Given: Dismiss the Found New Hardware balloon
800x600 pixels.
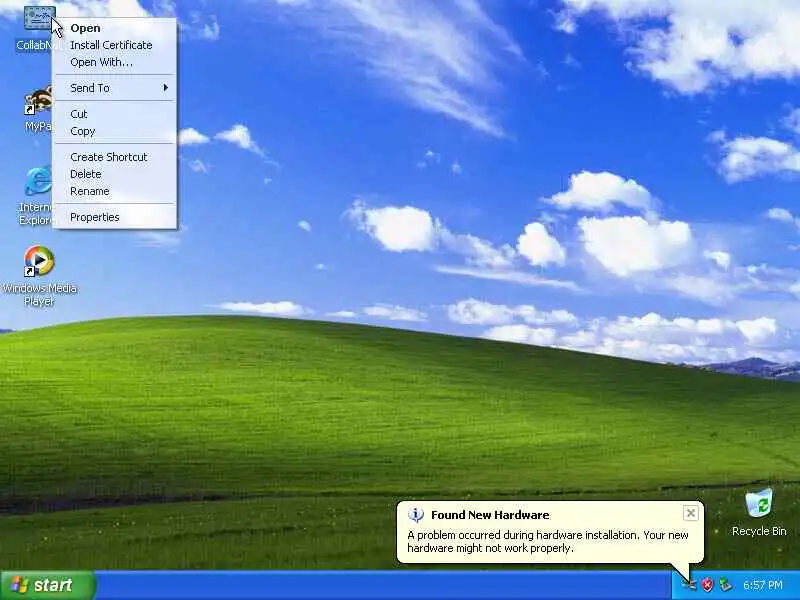Looking at the screenshot, I should (x=690, y=513).
